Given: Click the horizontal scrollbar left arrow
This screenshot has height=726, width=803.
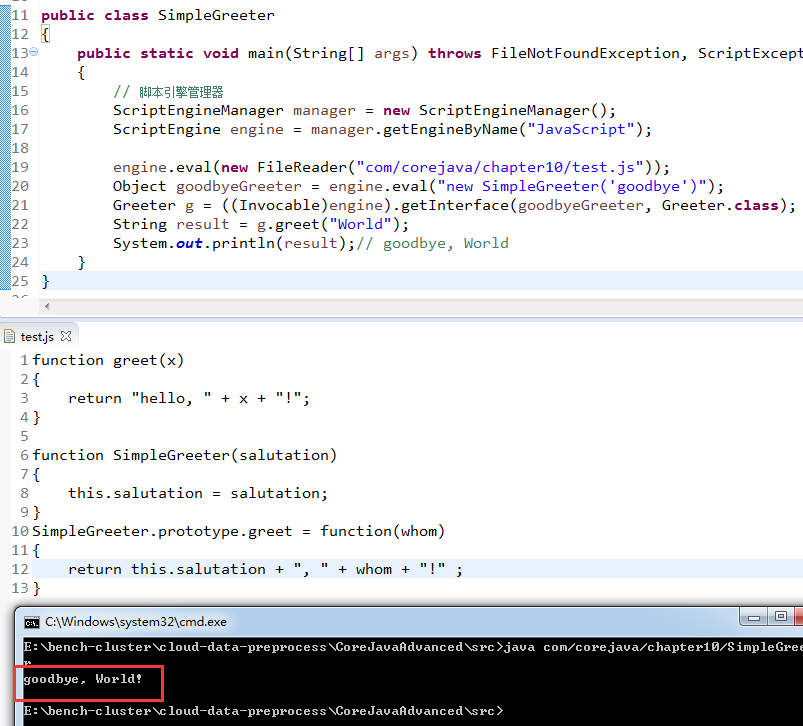Looking at the screenshot, I should 47,306.
